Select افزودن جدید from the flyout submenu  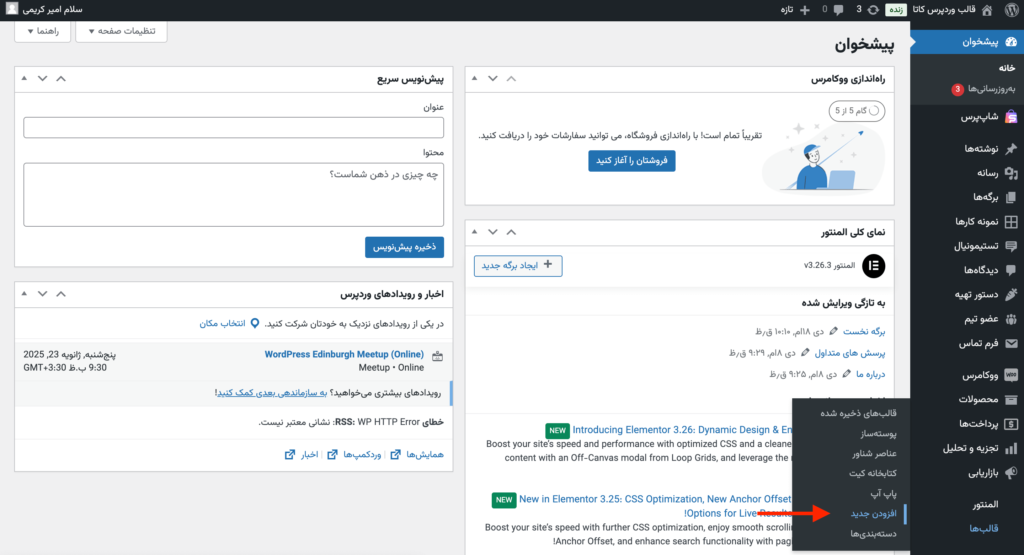[x=874, y=513]
